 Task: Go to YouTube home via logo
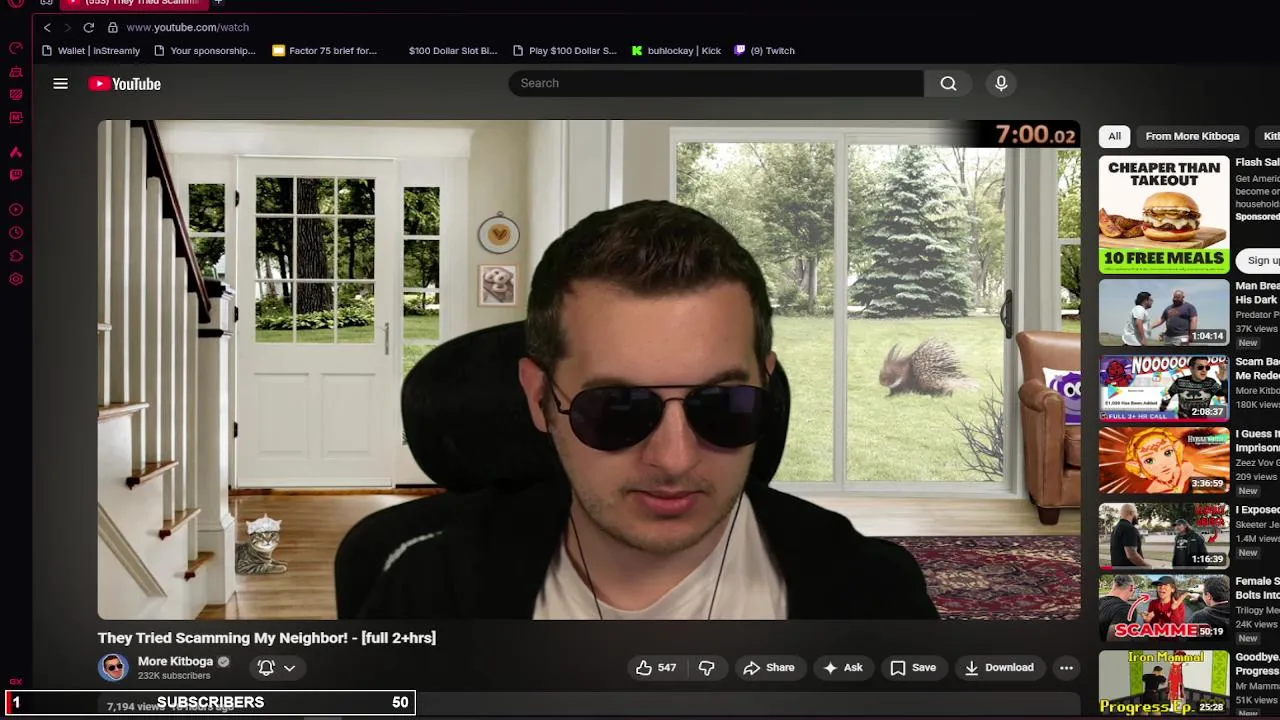[125, 84]
